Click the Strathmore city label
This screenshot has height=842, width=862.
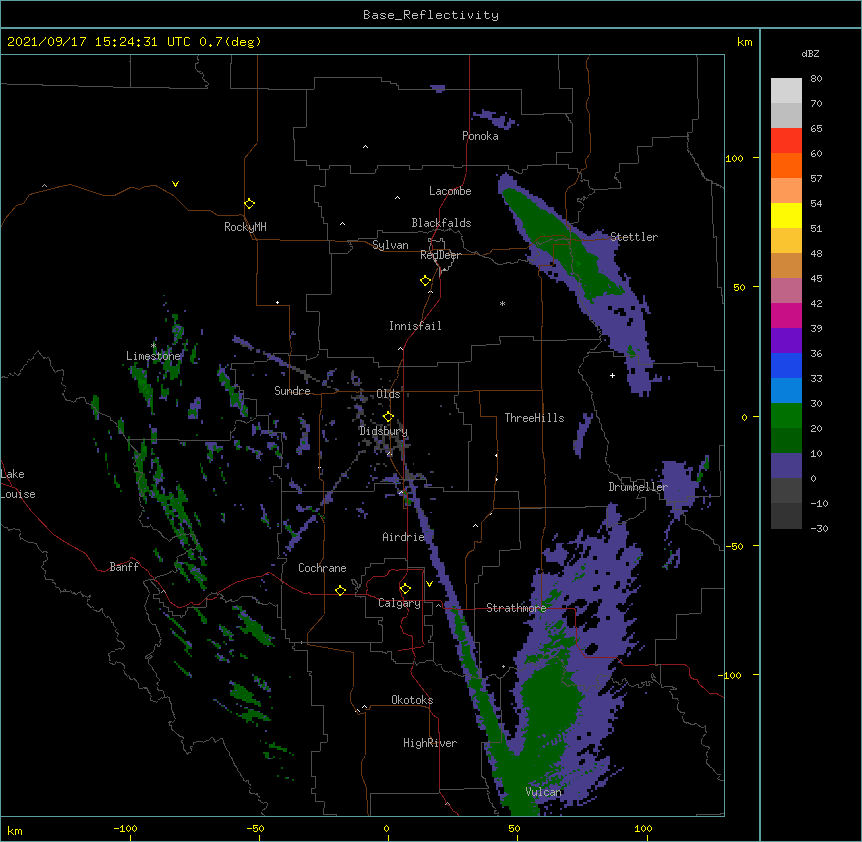(516, 608)
